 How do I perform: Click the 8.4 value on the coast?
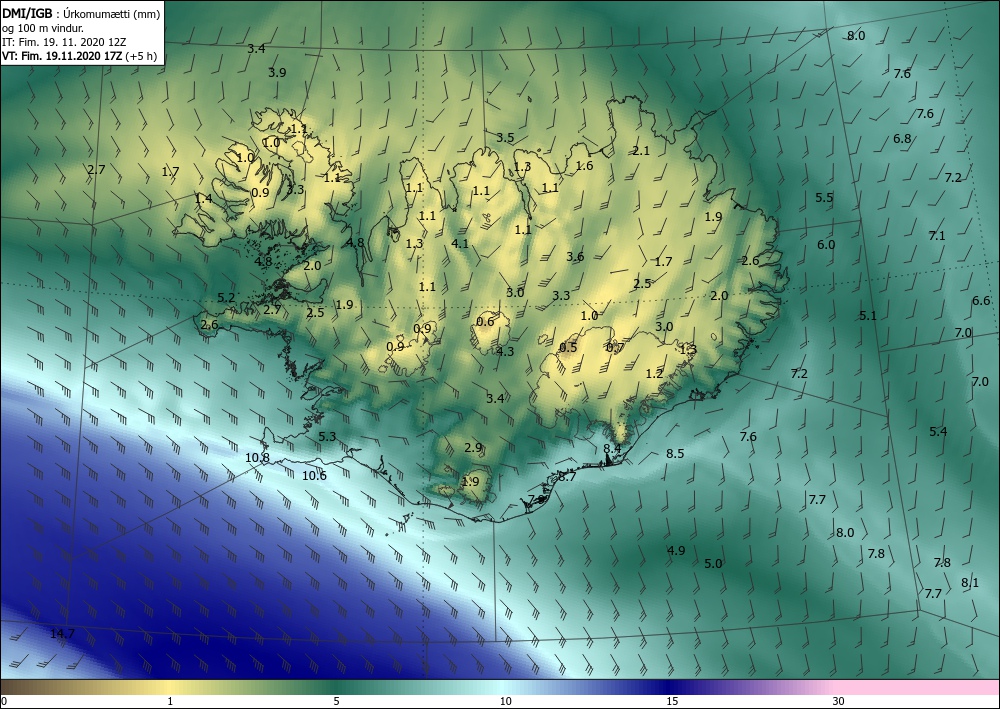pyautogui.click(x=612, y=448)
